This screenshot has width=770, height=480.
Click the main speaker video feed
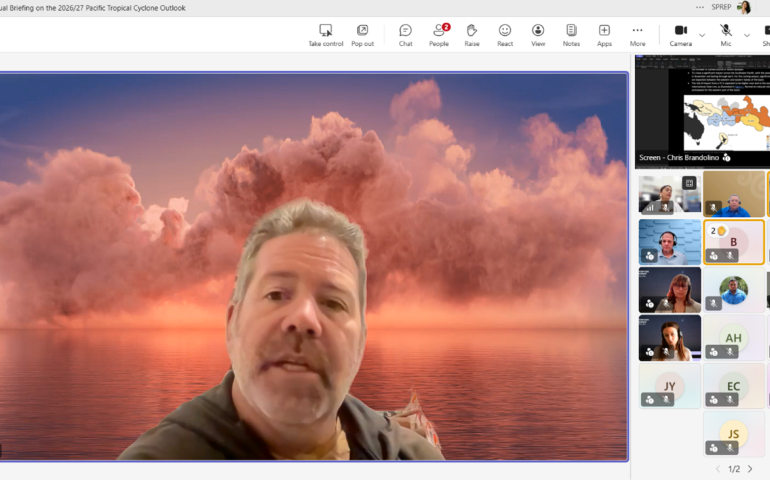point(313,266)
